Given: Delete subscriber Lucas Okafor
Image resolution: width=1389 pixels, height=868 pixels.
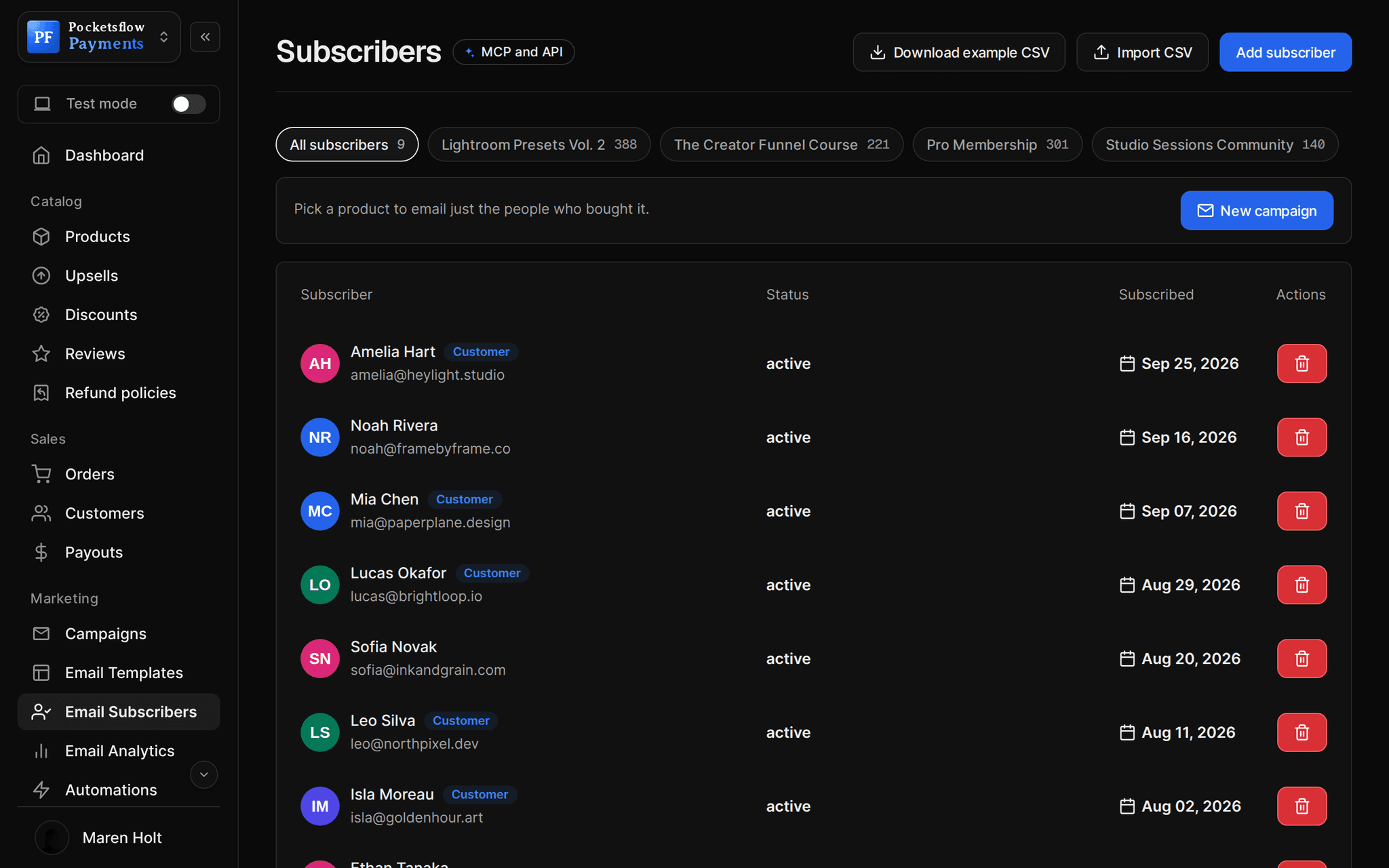Looking at the screenshot, I should click(1302, 585).
